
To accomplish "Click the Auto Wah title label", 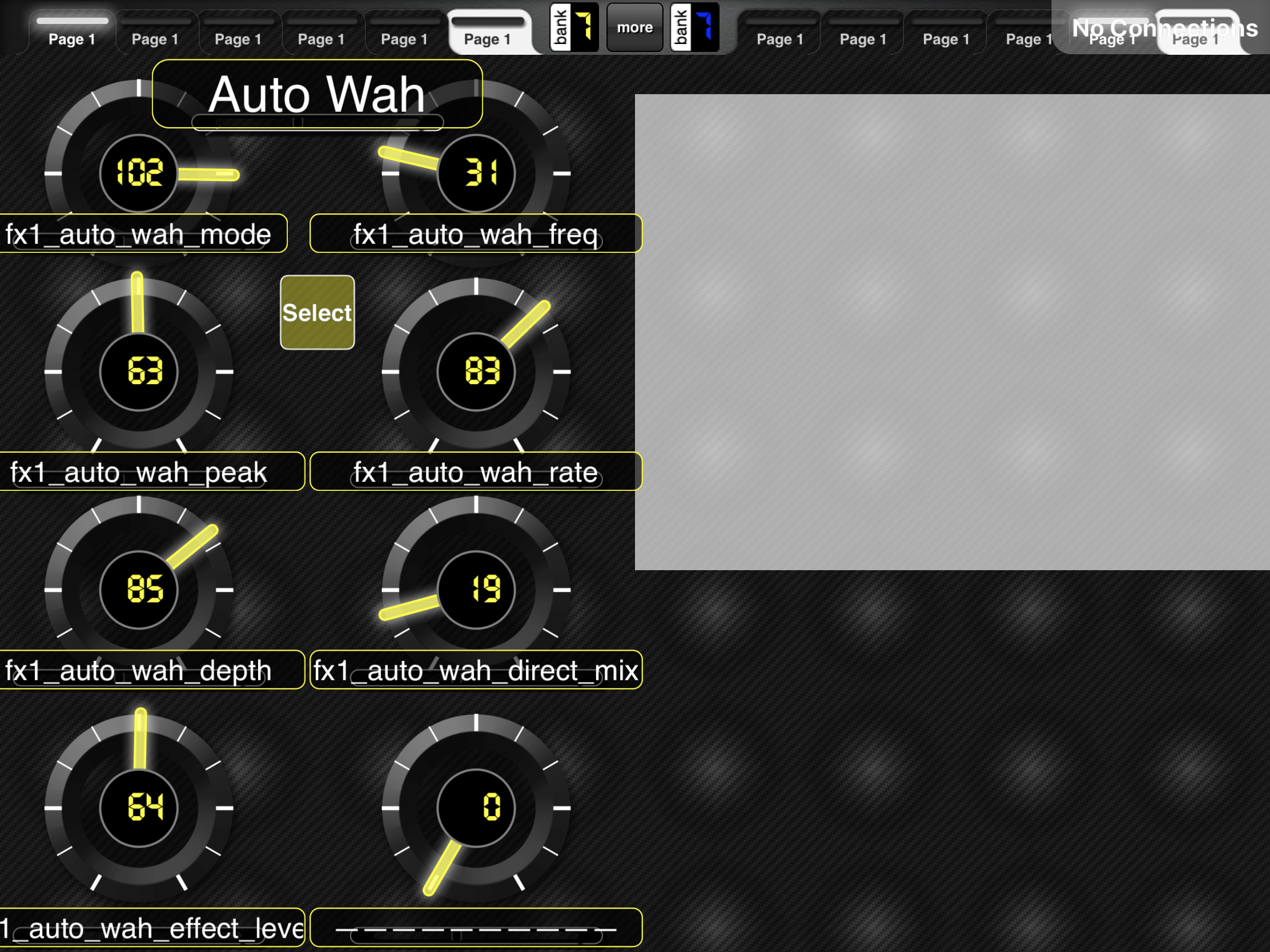I will click(317, 94).
